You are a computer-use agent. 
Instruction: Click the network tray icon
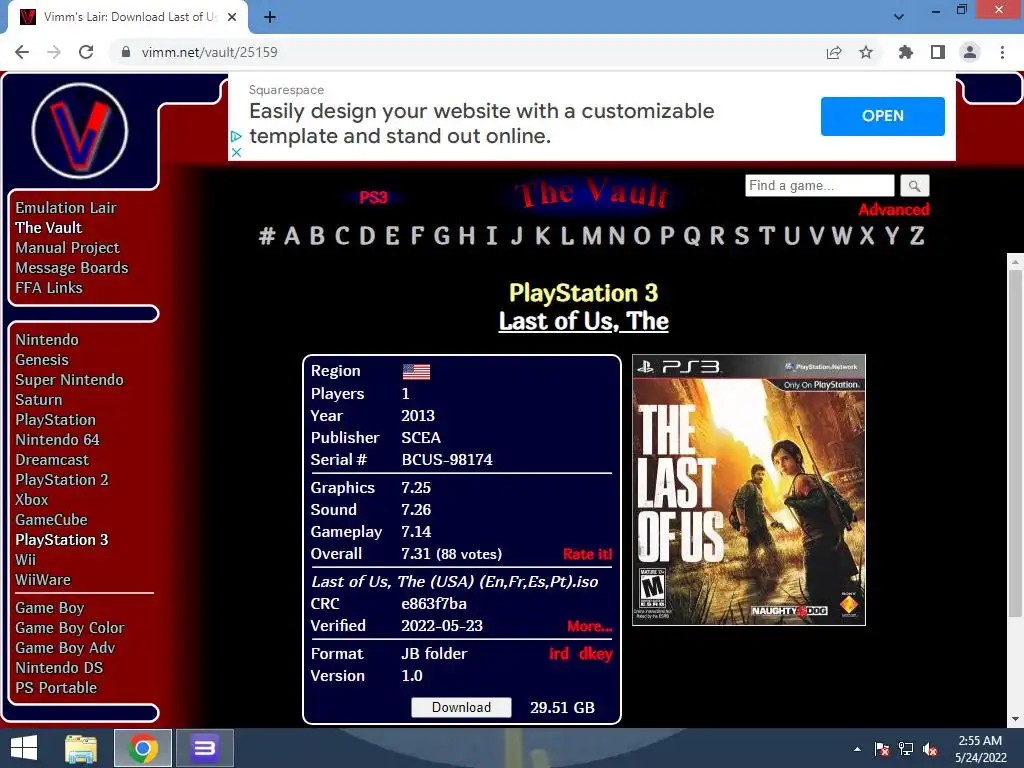click(906, 749)
